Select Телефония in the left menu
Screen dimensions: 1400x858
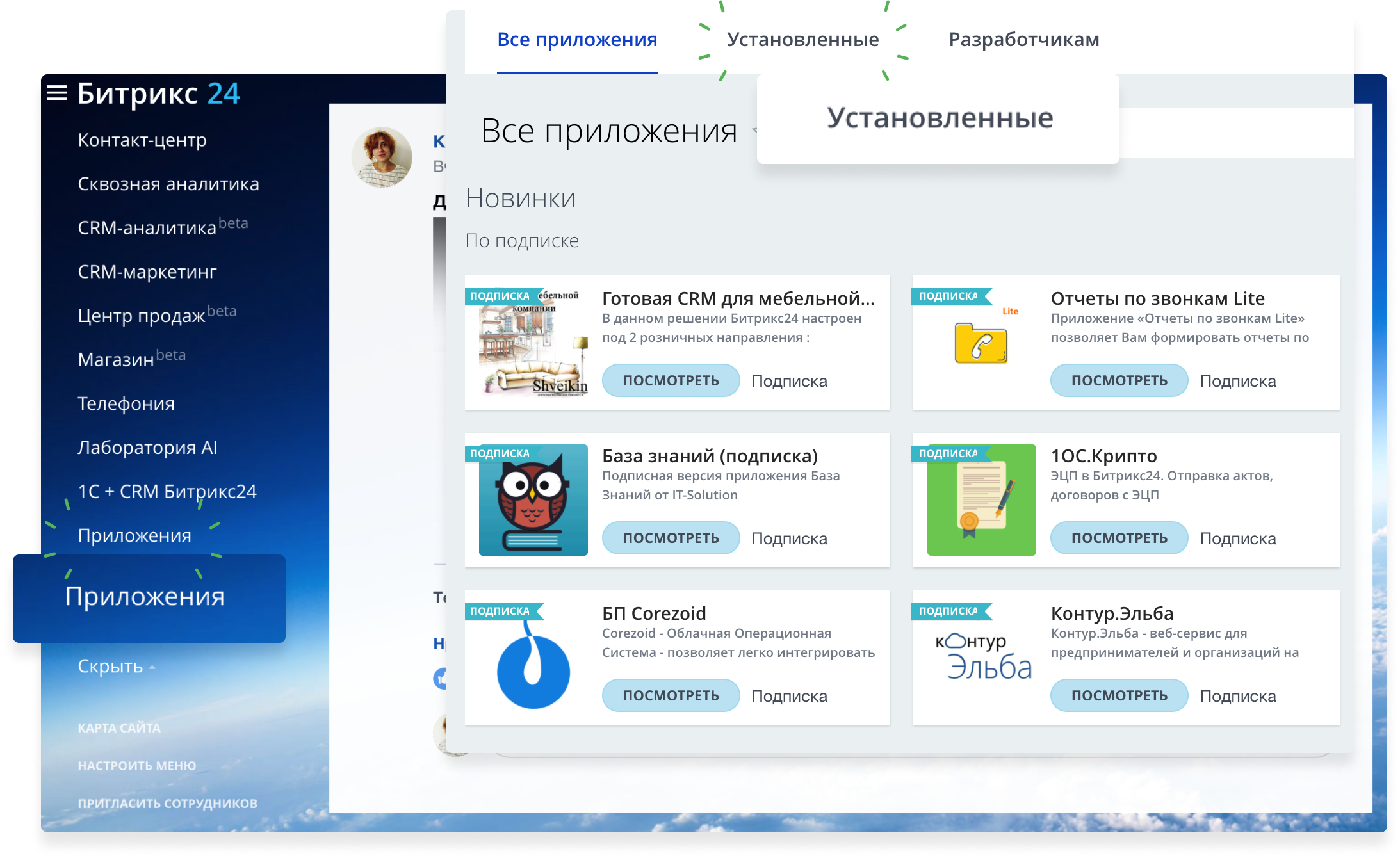click(x=126, y=403)
